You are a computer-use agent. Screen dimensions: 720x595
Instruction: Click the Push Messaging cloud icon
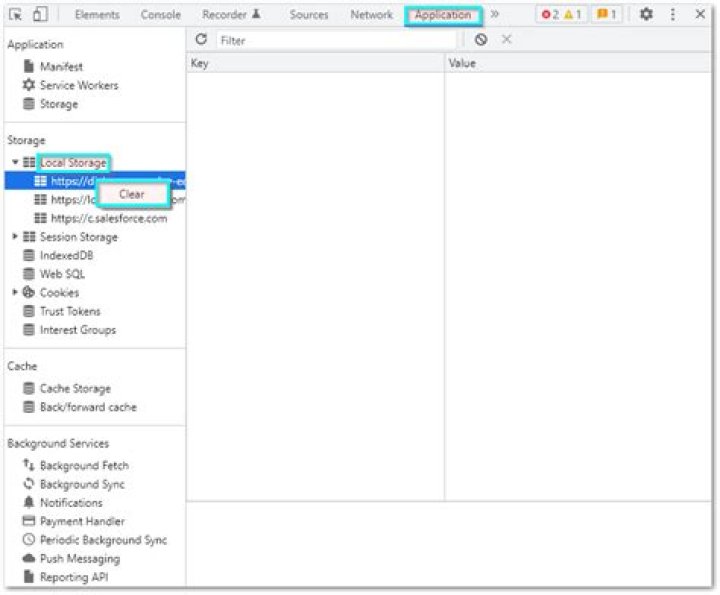click(x=29, y=558)
